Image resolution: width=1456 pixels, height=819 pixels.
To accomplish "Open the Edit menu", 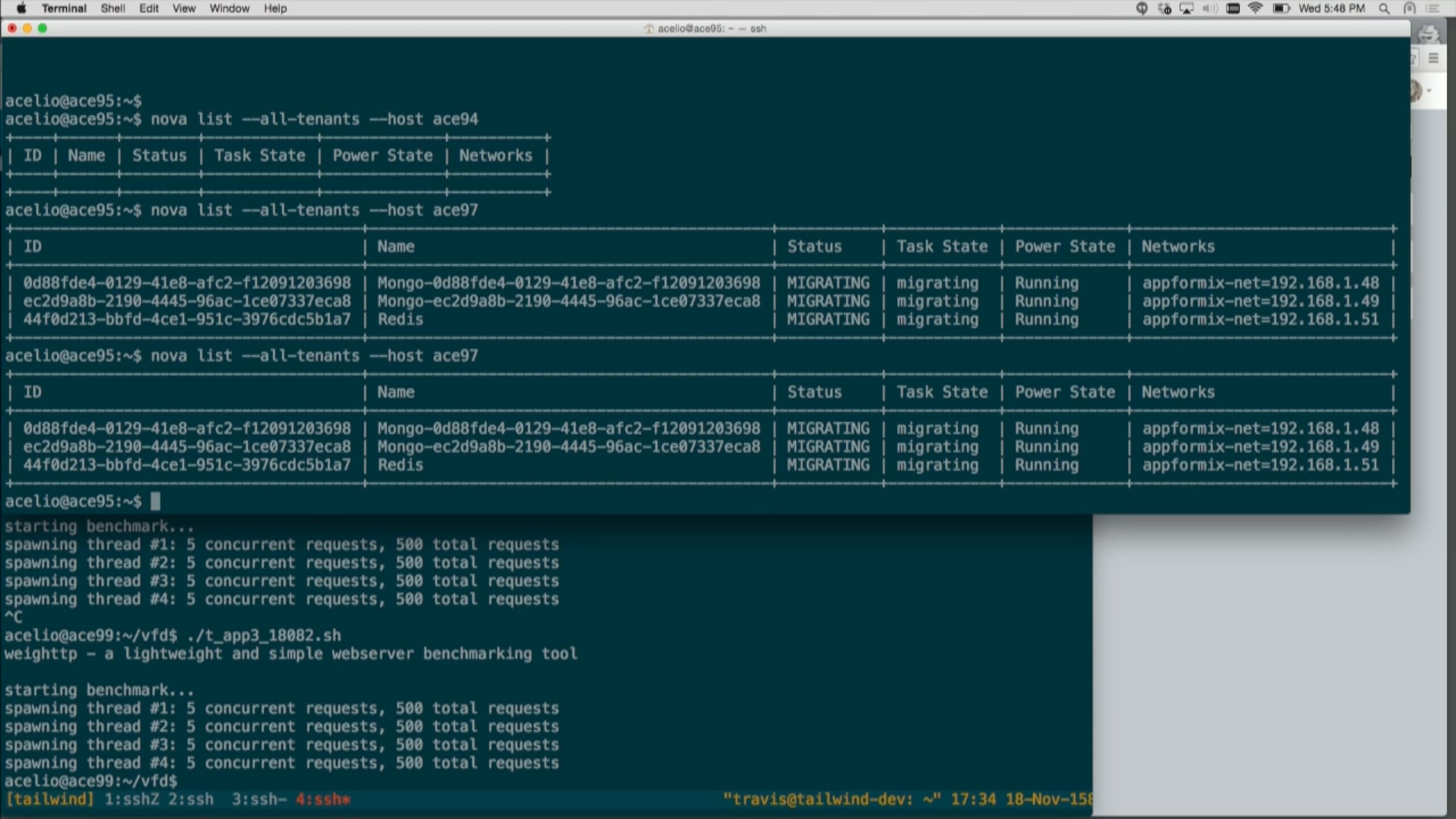I will (149, 8).
